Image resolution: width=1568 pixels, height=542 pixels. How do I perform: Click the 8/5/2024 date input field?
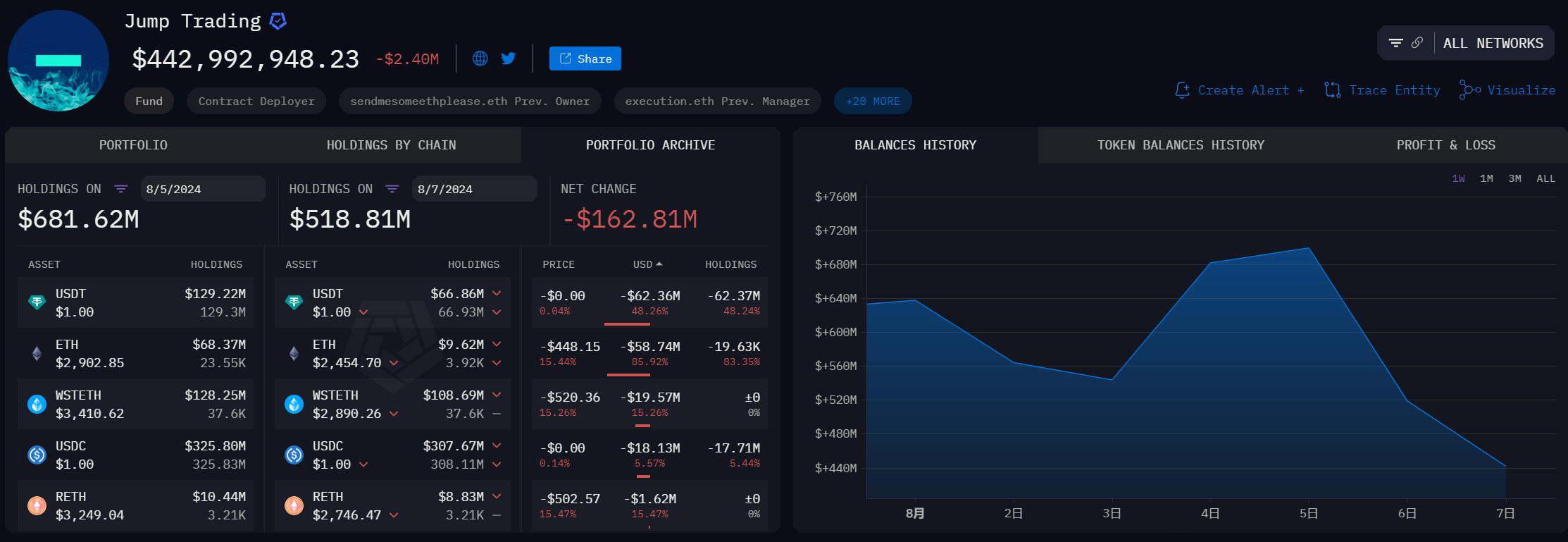tap(202, 189)
